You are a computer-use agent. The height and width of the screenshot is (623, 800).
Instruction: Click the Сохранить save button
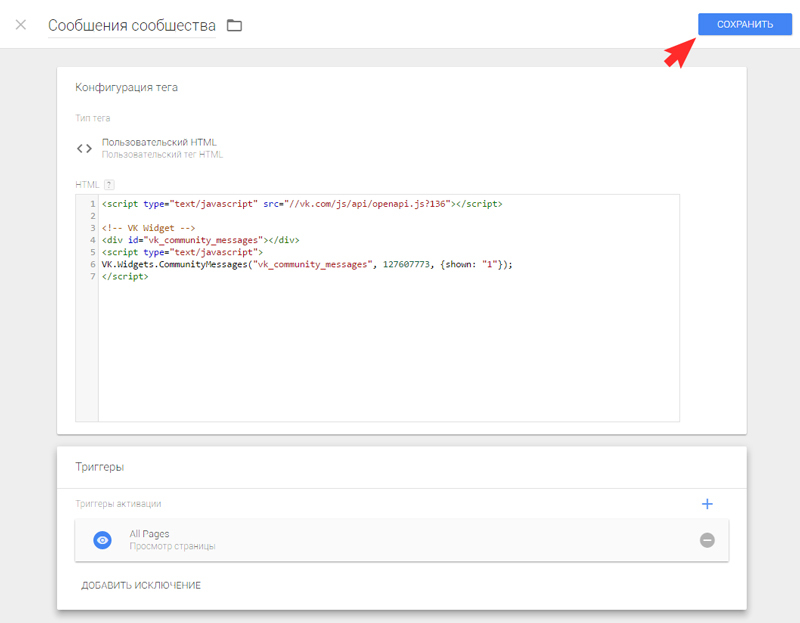(x=745, y=24)
